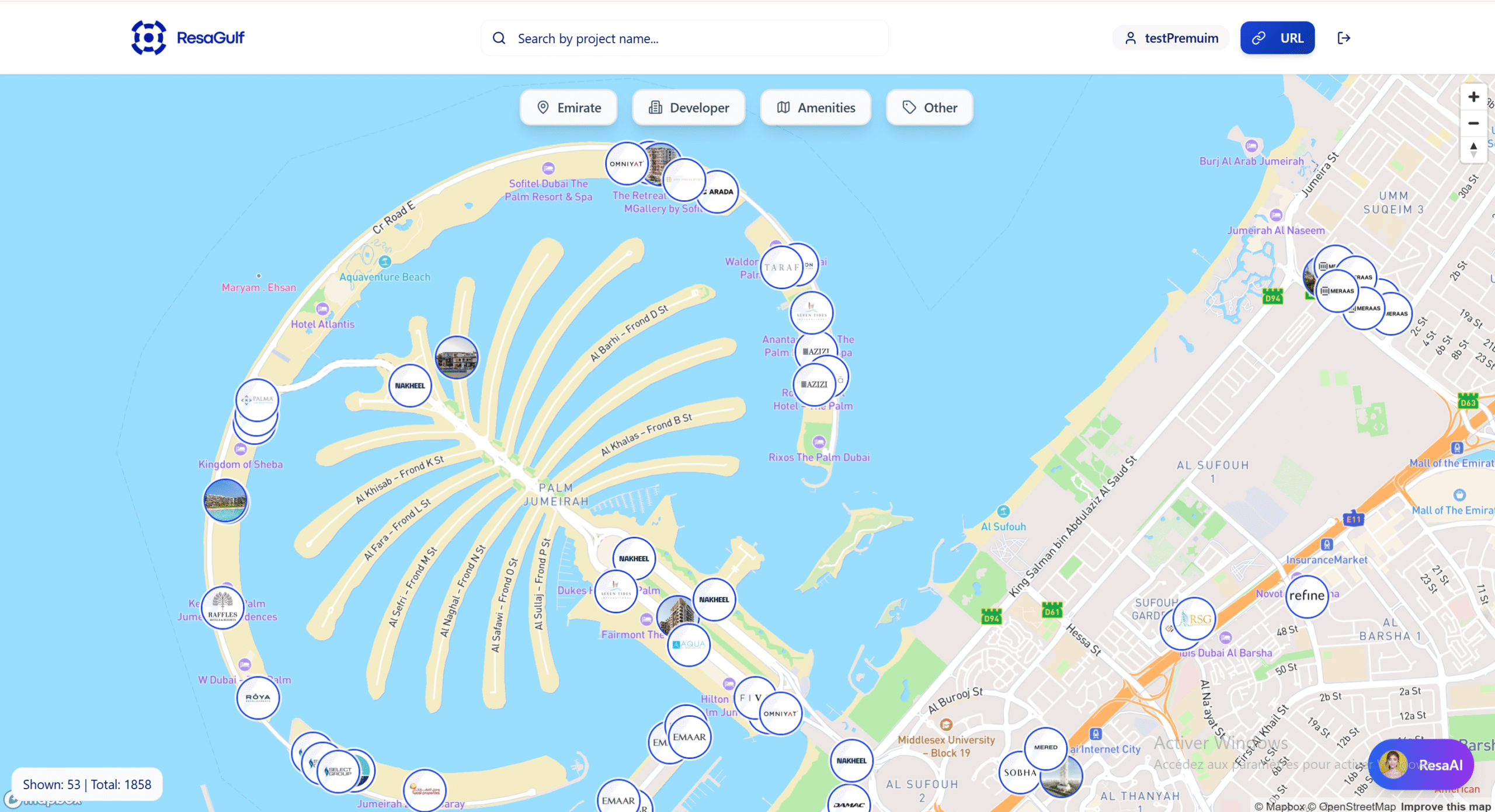Screen dimensions: 1495x812
Task: Open the testPremuim user account
Action: point(1171,38)
